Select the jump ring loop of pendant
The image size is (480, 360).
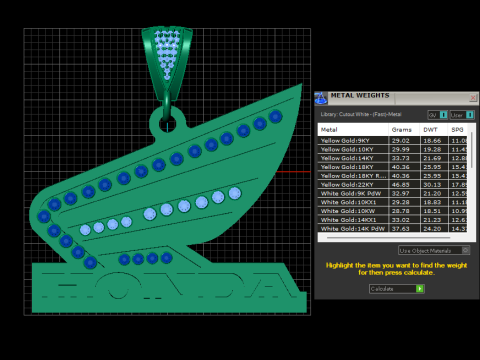pyautogui.click(x=167, y=123)
